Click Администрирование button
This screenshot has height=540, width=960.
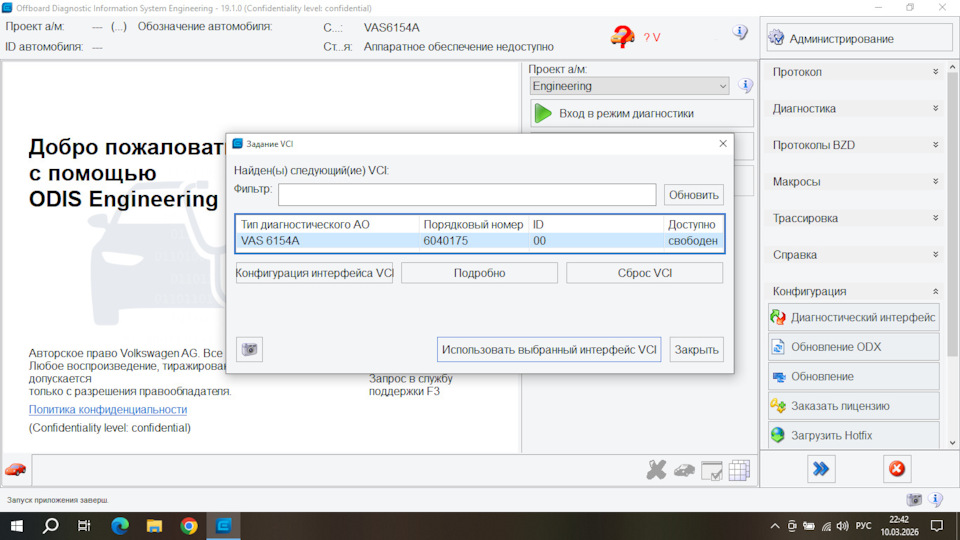click(858, 39)
